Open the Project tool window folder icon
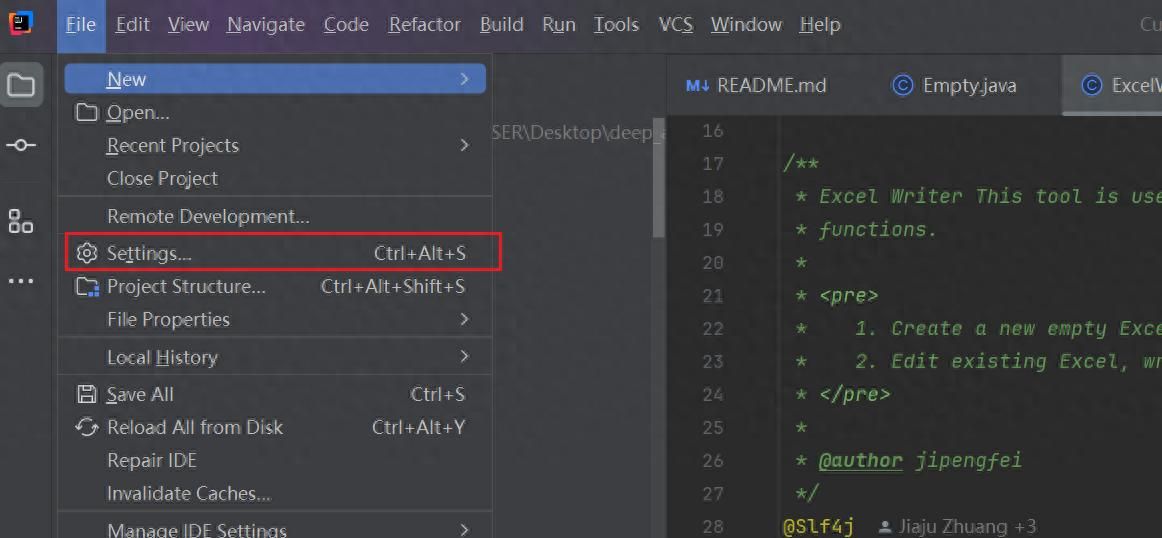This screenshot has height=538, width=1162. [x=21, y=85]
